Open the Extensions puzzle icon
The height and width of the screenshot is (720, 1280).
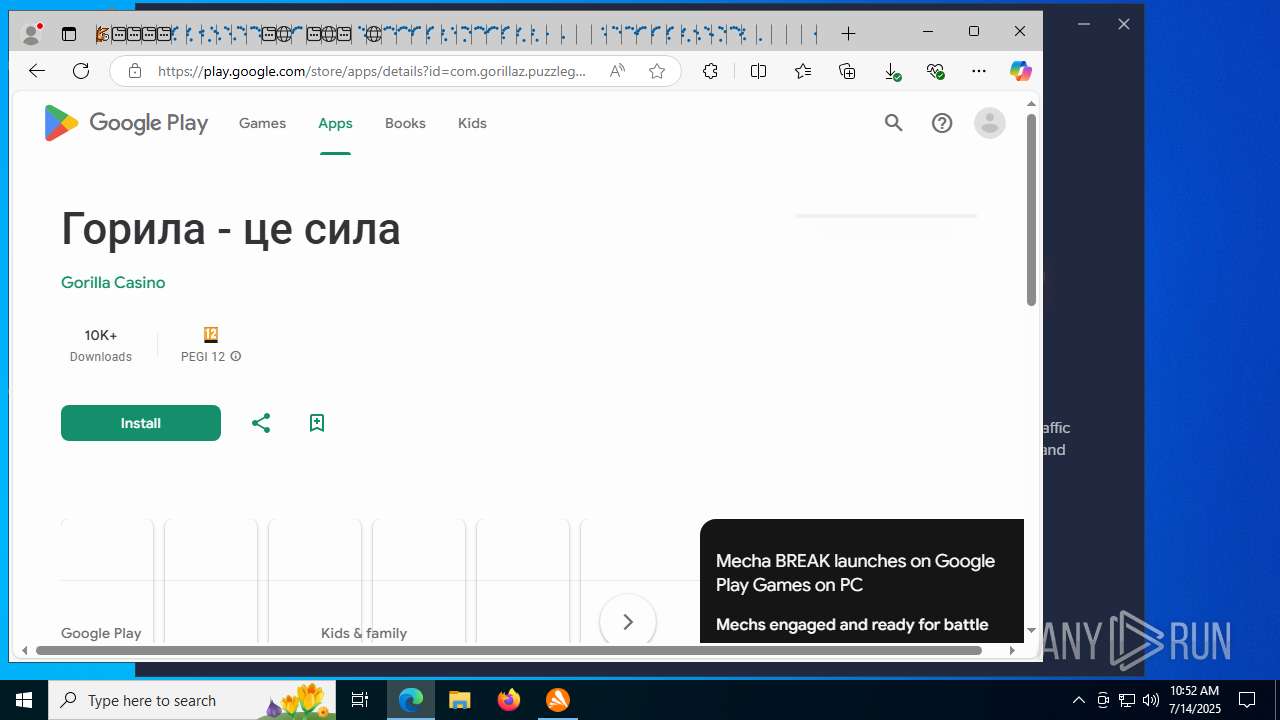(x=710, y=71)
